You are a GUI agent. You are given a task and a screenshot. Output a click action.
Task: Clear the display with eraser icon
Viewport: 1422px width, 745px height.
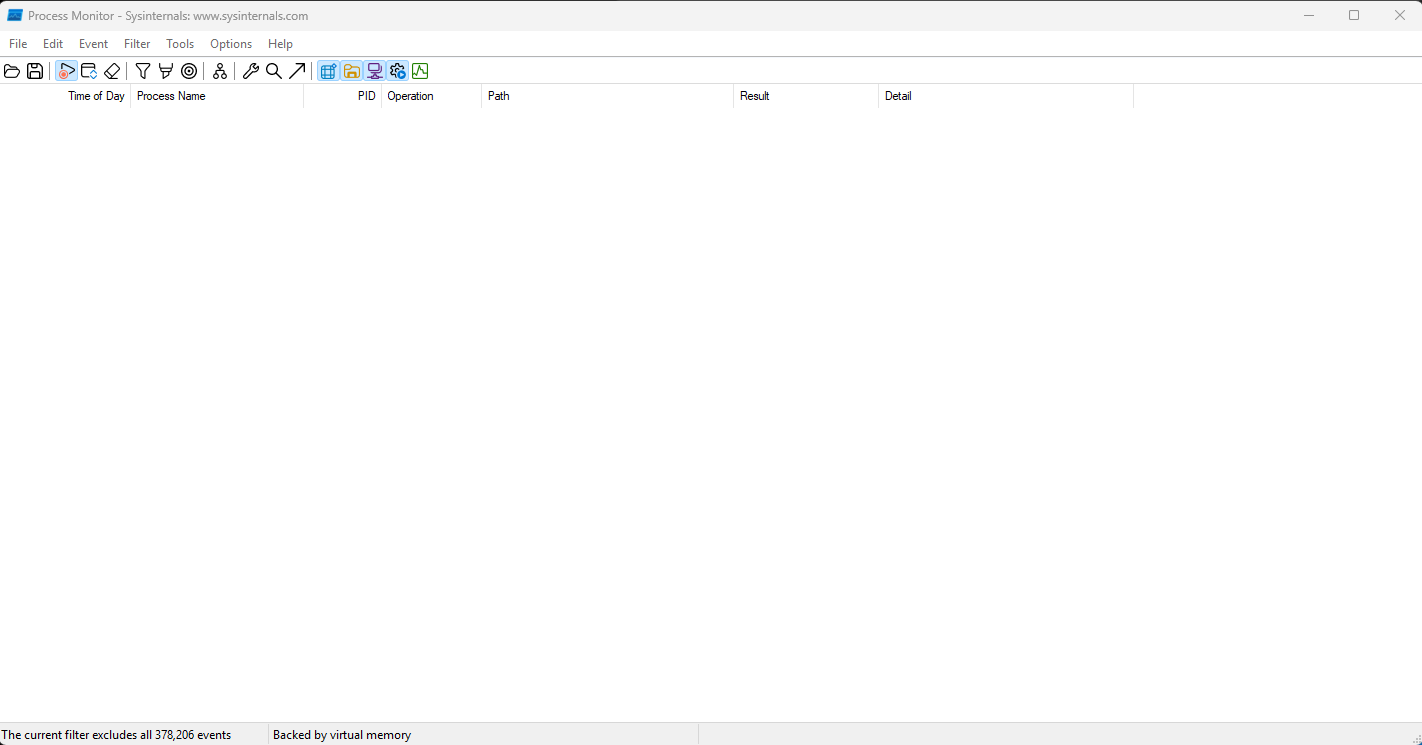tap(112, 71)
